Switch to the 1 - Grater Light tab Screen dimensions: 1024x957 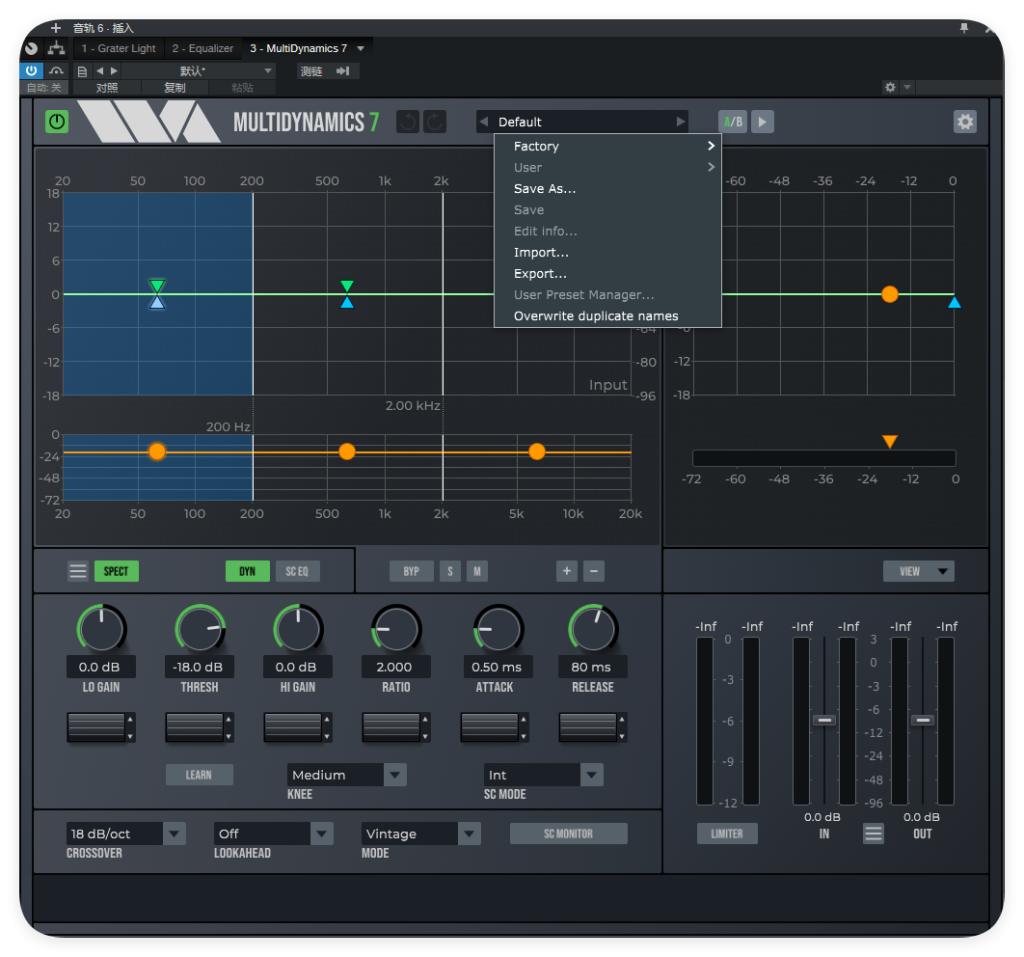[119, 48]
